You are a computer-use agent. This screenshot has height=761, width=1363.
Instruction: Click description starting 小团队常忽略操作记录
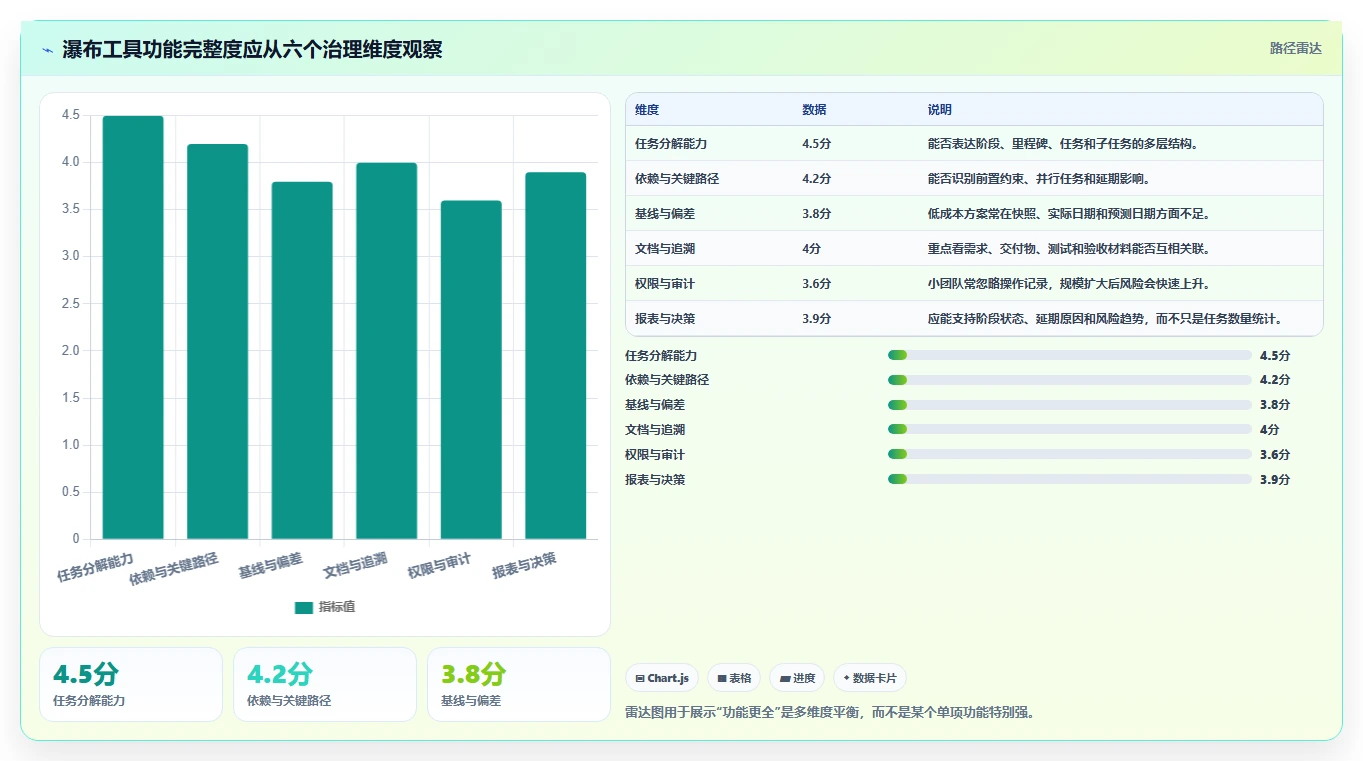(1069, 284)
